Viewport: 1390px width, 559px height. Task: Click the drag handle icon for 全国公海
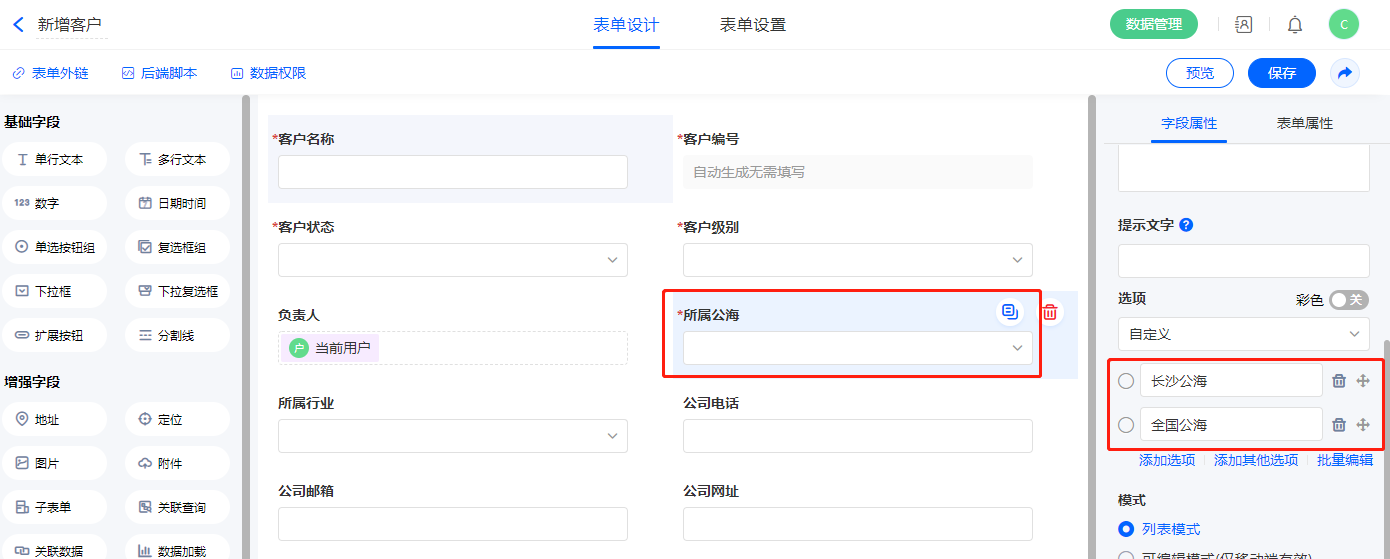click(1362, 425)
